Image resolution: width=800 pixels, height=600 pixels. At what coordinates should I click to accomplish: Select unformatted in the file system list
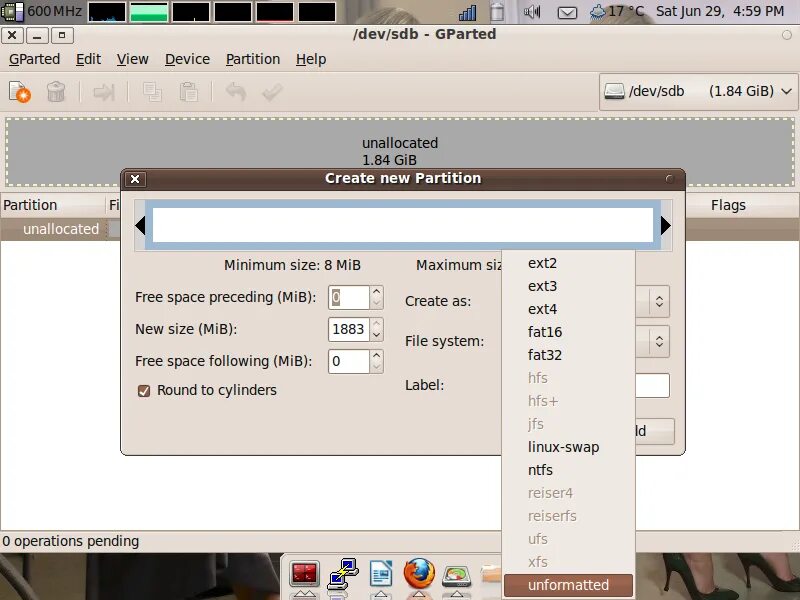[568, 585]
